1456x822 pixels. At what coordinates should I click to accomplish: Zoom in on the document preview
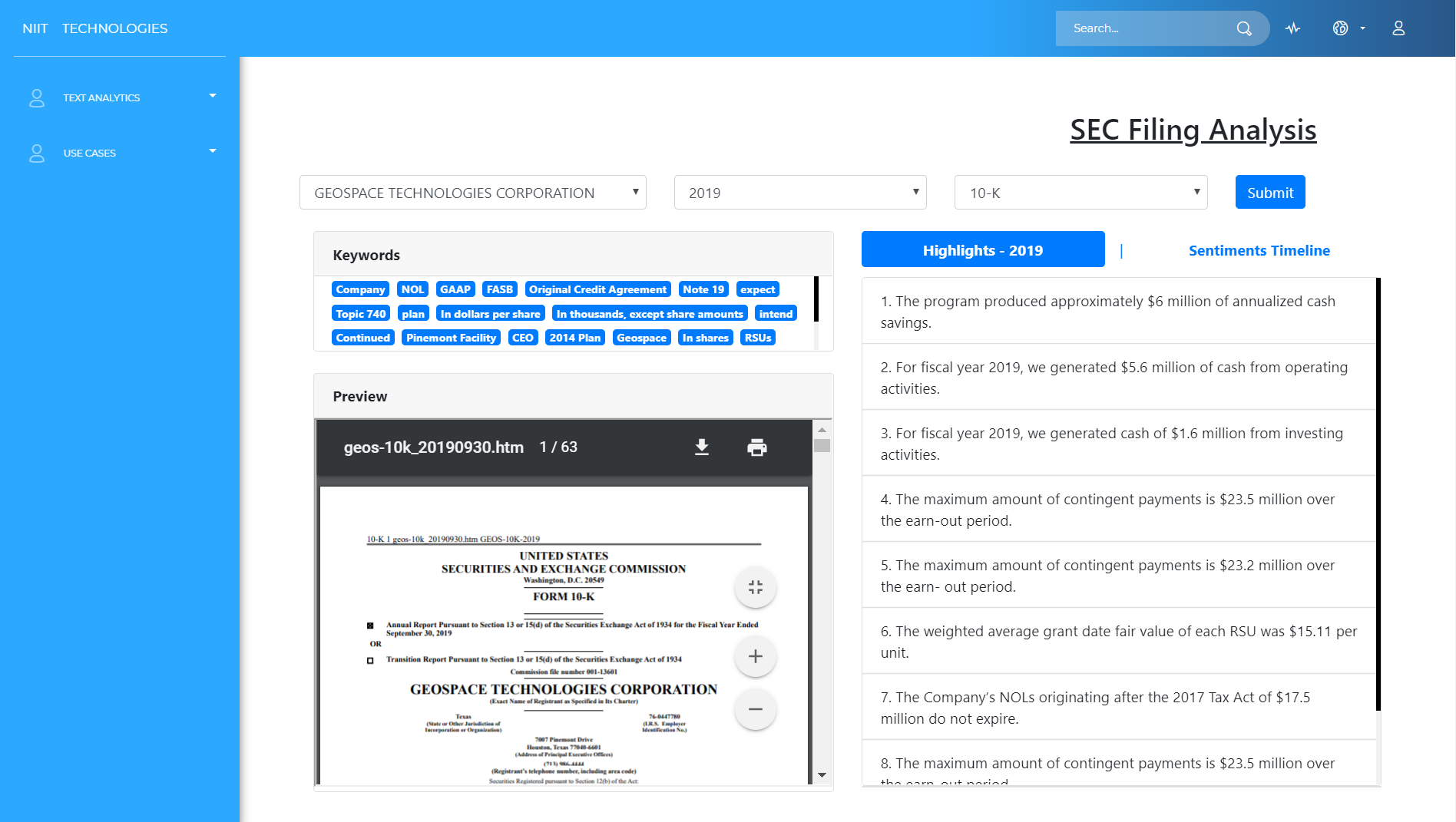[x=755, y=656]
